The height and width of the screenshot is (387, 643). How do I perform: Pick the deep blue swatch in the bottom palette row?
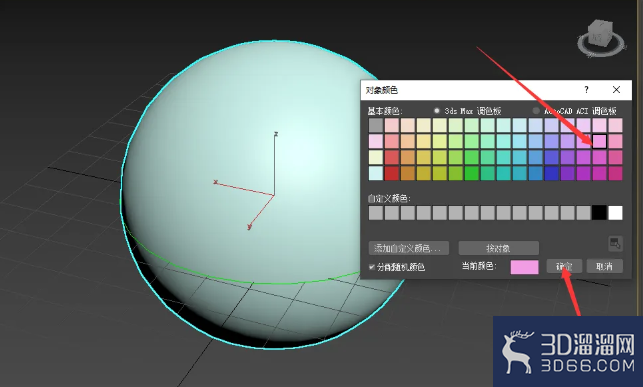pos(552,173)
